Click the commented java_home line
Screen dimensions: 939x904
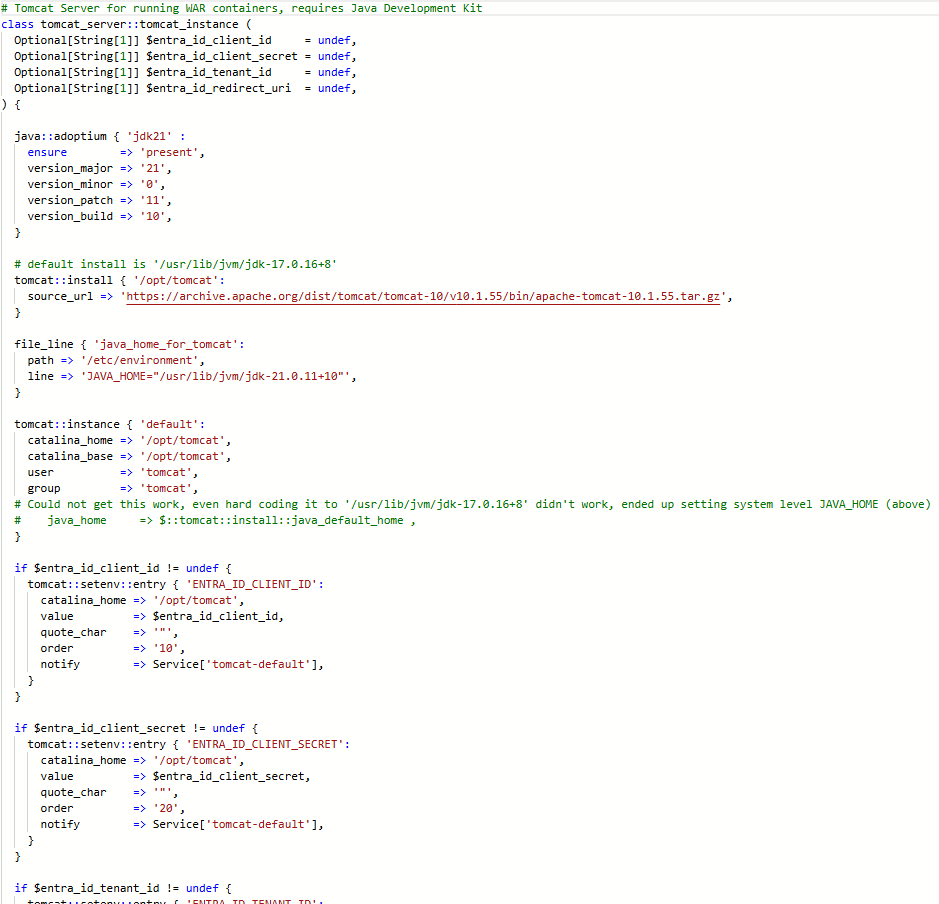pyautogui.click(x=215, y=520)
